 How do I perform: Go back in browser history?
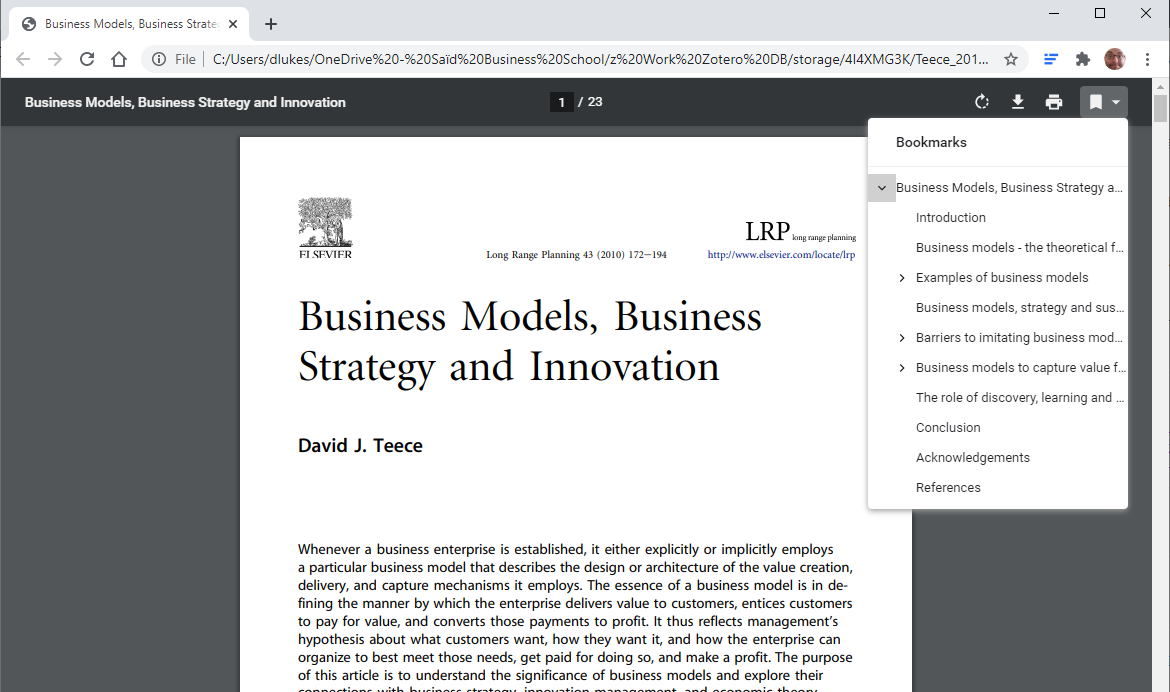coord(23,59)
